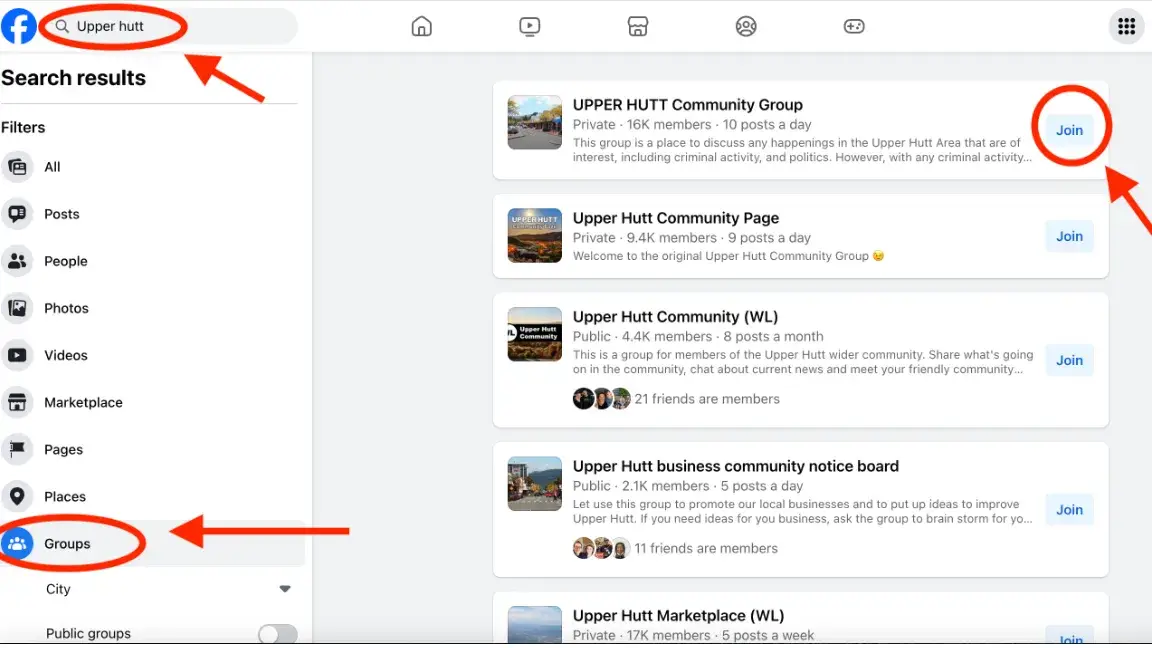Click the Places pin icon
This screenshot has width=1152, height=648.
pyautogui.click(x=17, y=496)
